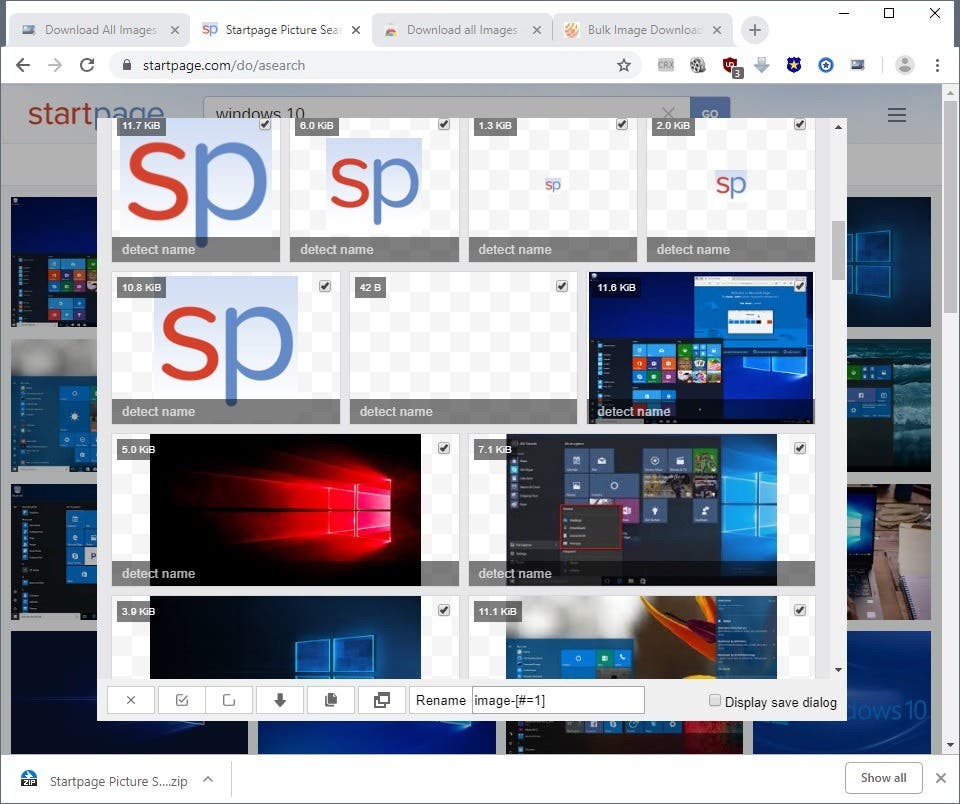Image resolution: width=960 pixels, height=804 pixels.
Task: Click the panel vertical scrollbar thumb
Action: click(838, 250)
